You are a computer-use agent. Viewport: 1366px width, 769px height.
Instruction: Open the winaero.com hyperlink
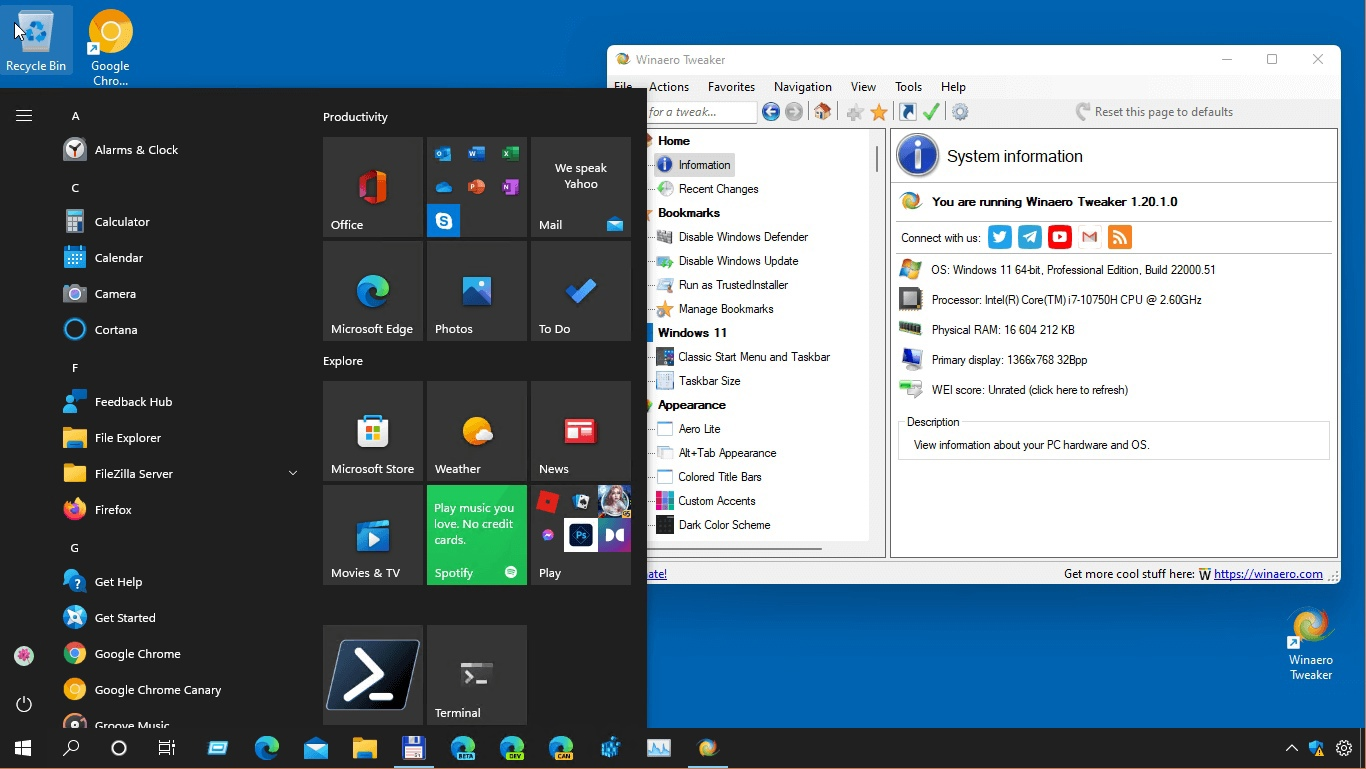point(1268,574)
